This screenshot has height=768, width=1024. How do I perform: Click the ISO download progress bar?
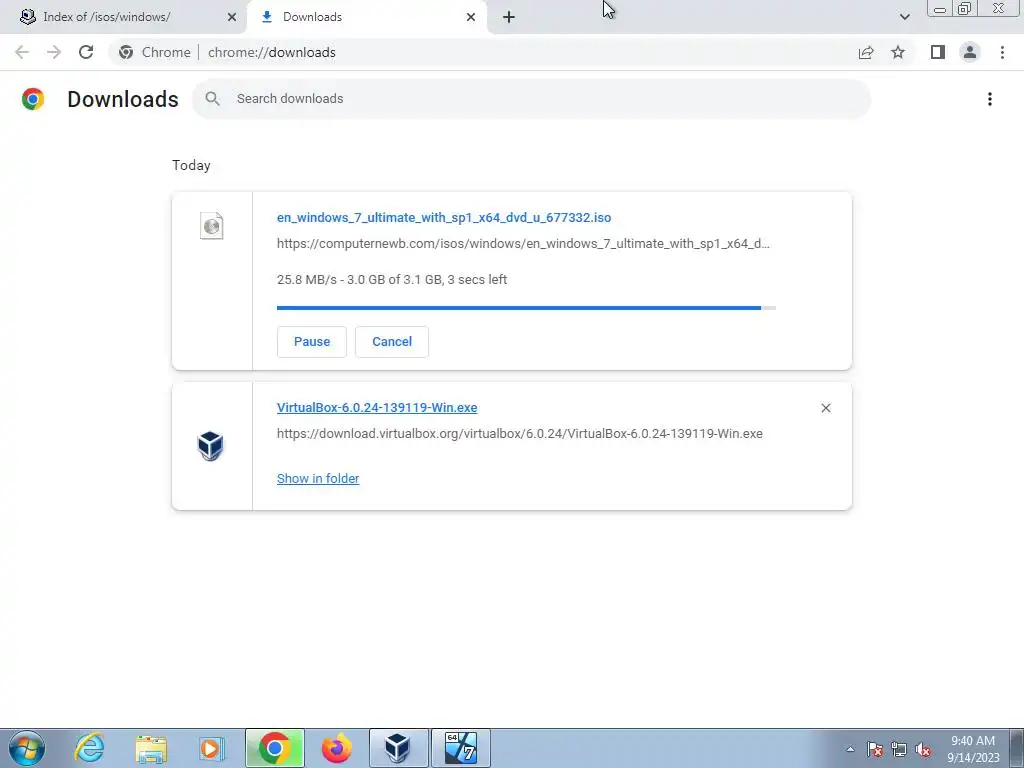[526, 308]
